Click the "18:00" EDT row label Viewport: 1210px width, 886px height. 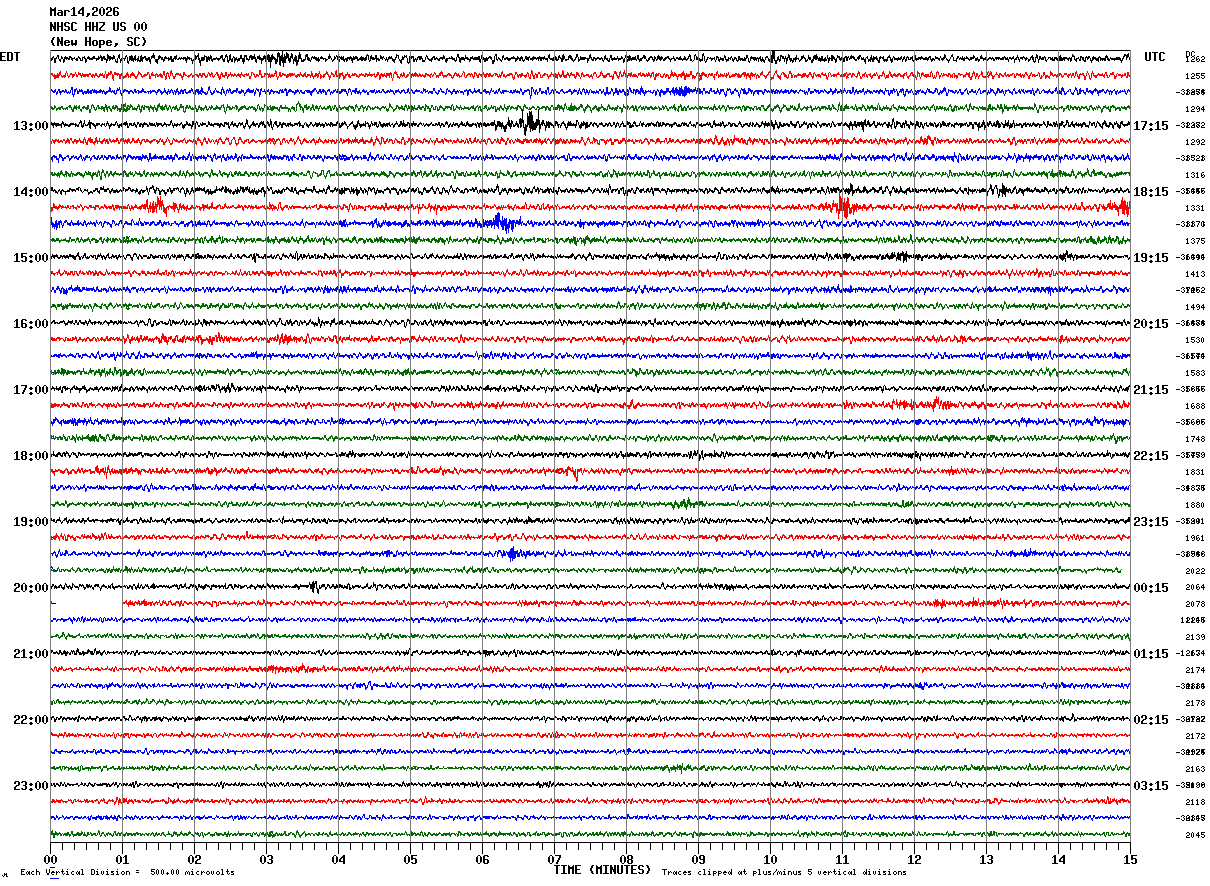click(x=31, y=456)
